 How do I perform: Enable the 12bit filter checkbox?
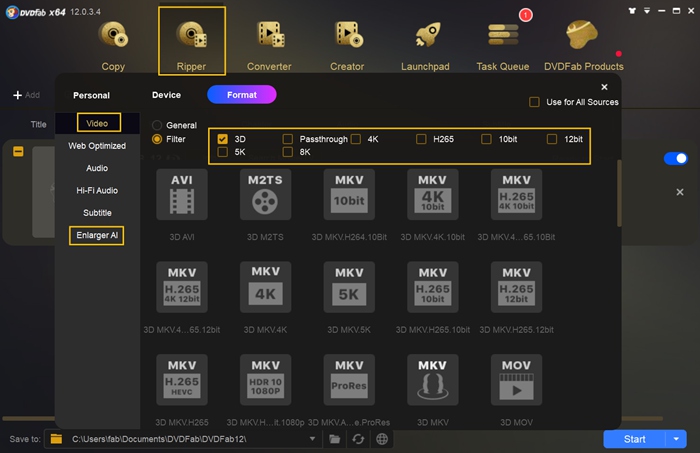(x=552, y=139)
